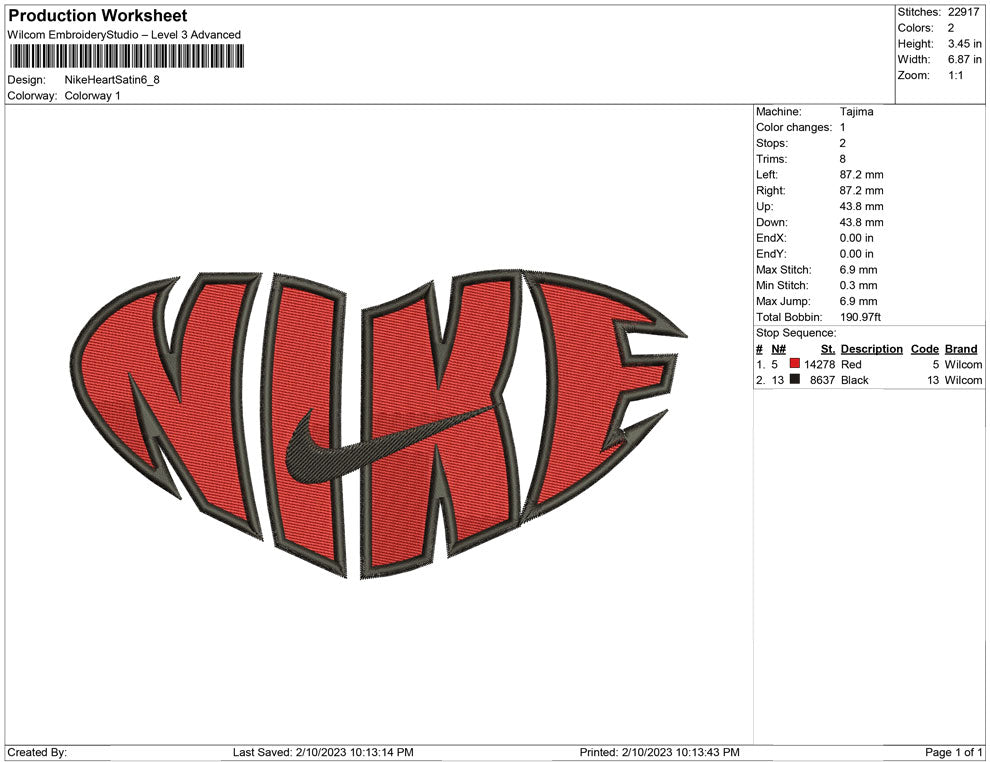Click the Wilcom brand in the Black row
990x762 pixels.
(x=963, y=380)
